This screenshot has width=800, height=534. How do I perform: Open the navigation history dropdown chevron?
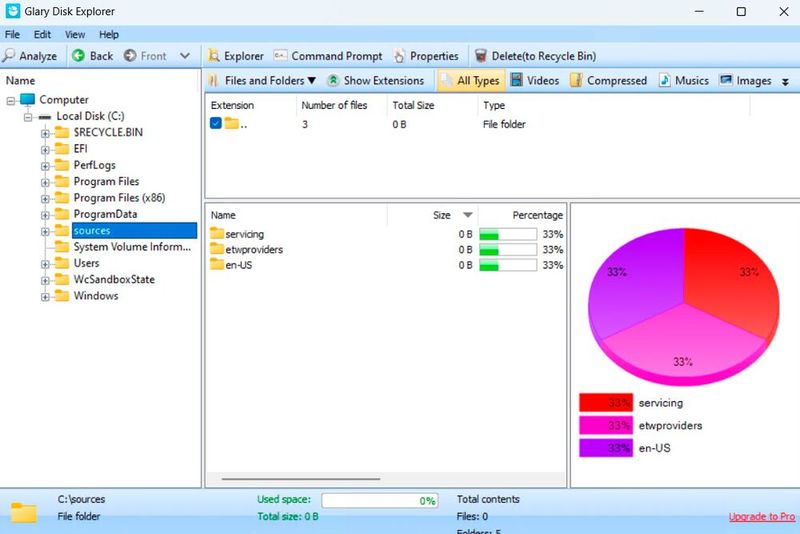click(185, 56)
